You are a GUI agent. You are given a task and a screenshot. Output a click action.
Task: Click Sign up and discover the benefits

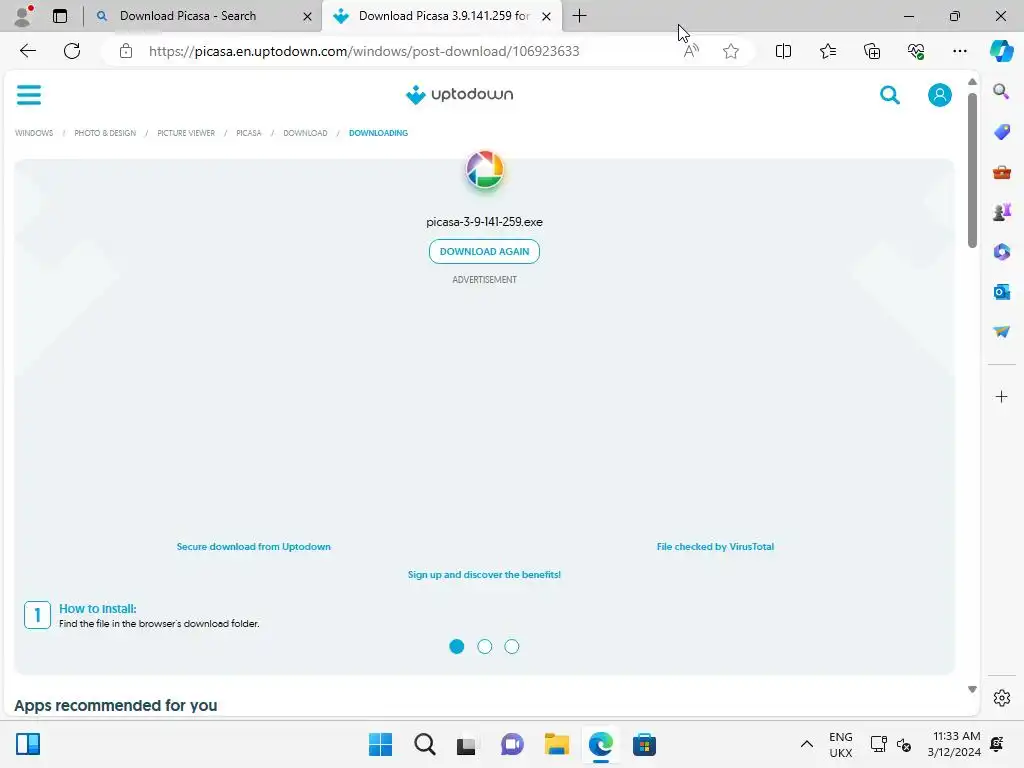pos(485,575)
